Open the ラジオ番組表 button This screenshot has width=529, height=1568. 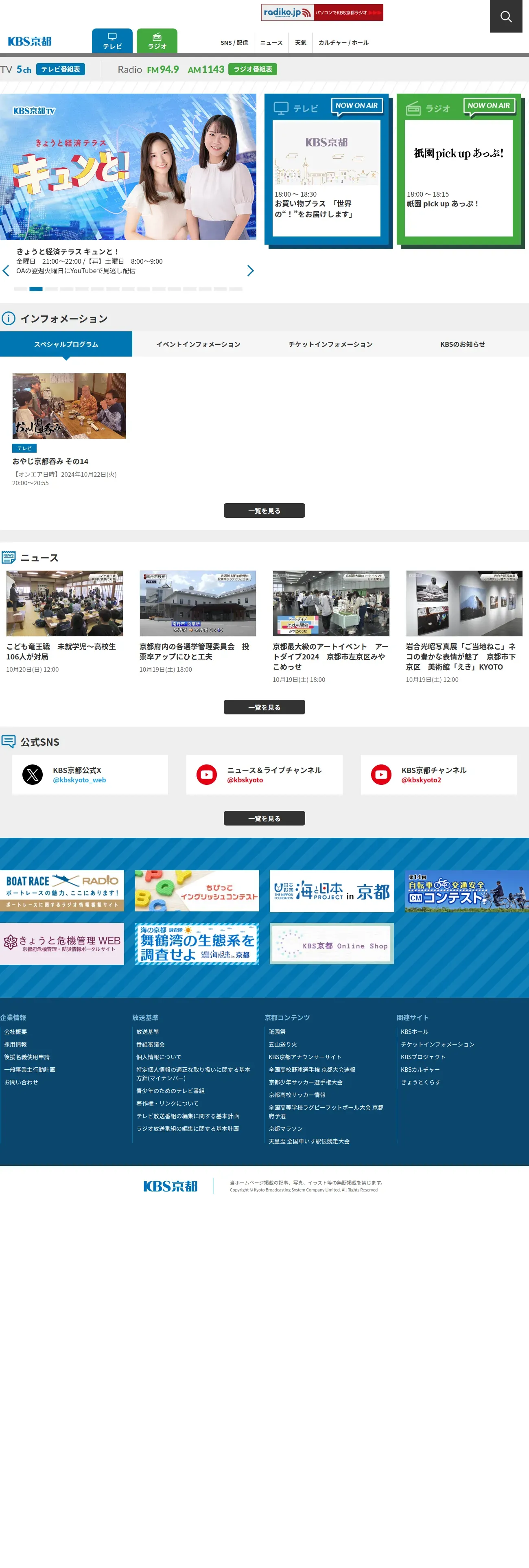click(253, 69)
